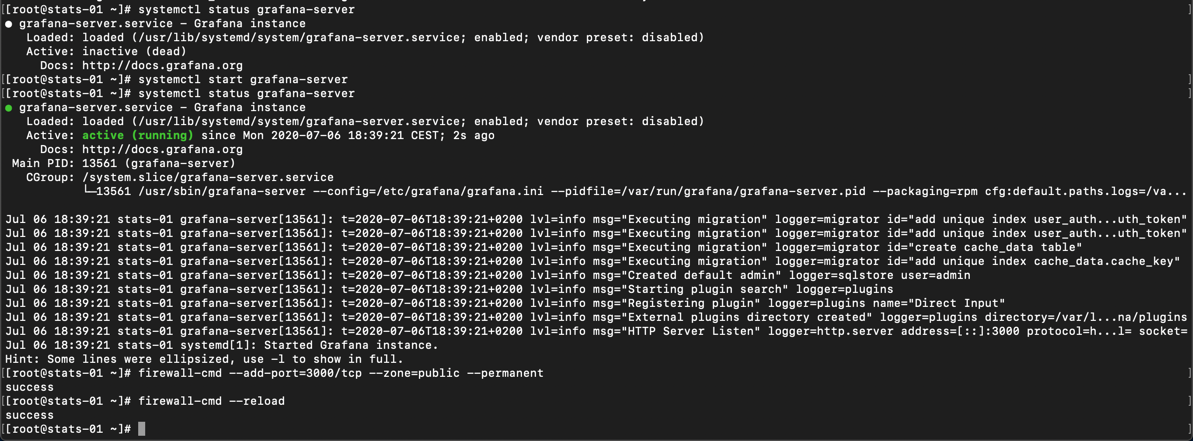
Task: Click the CGroup /system.slice/grafana-server.service path
Action: (208, 177)
